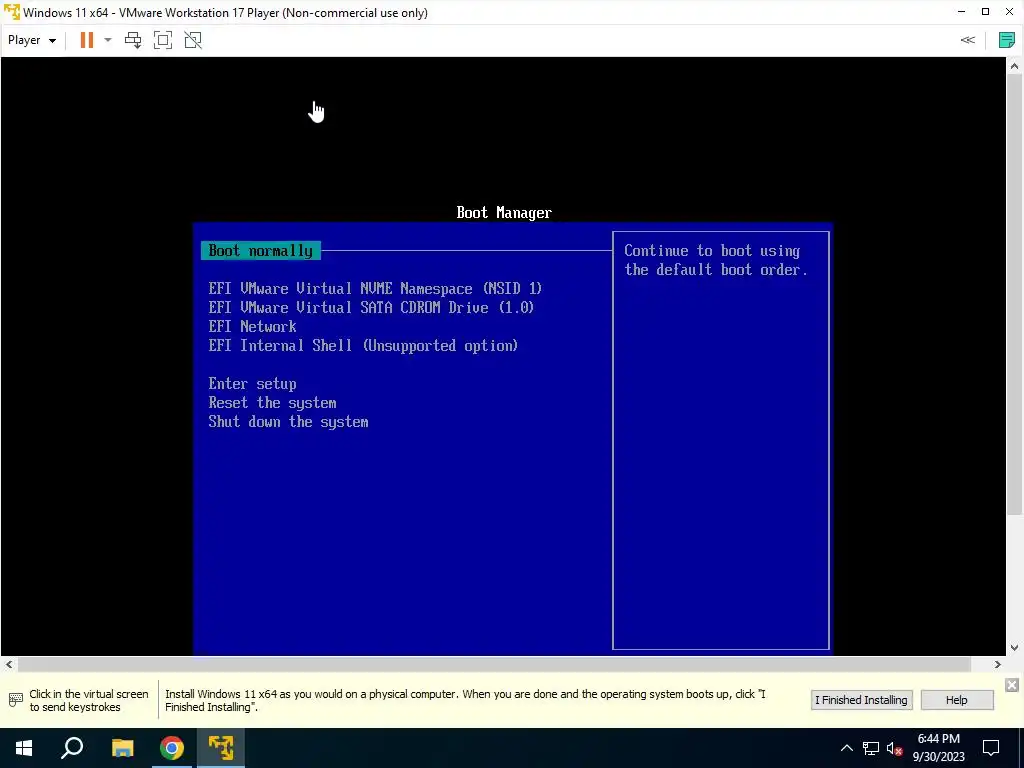Image resolution: width=1024 pixels, height=768 pixels.
Task: Show hidden system tray icons
Action: [x=846, y=748]
